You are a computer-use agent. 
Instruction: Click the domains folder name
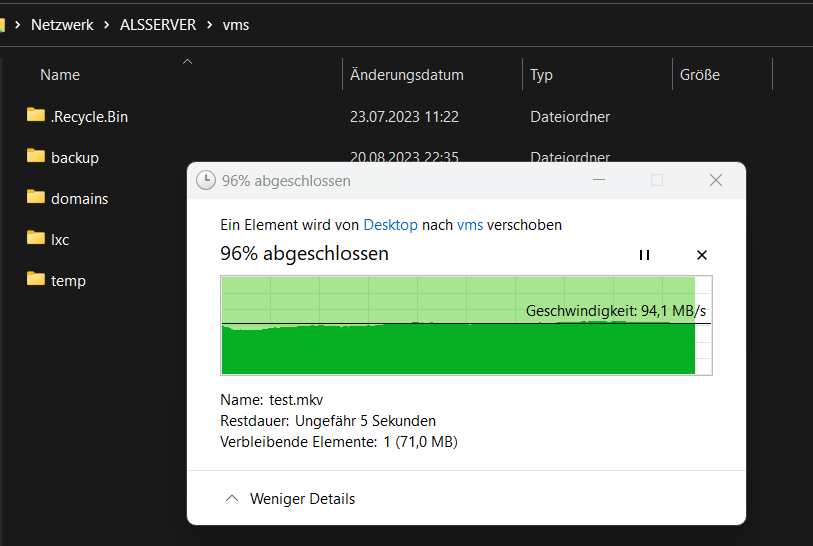point(79,199)
